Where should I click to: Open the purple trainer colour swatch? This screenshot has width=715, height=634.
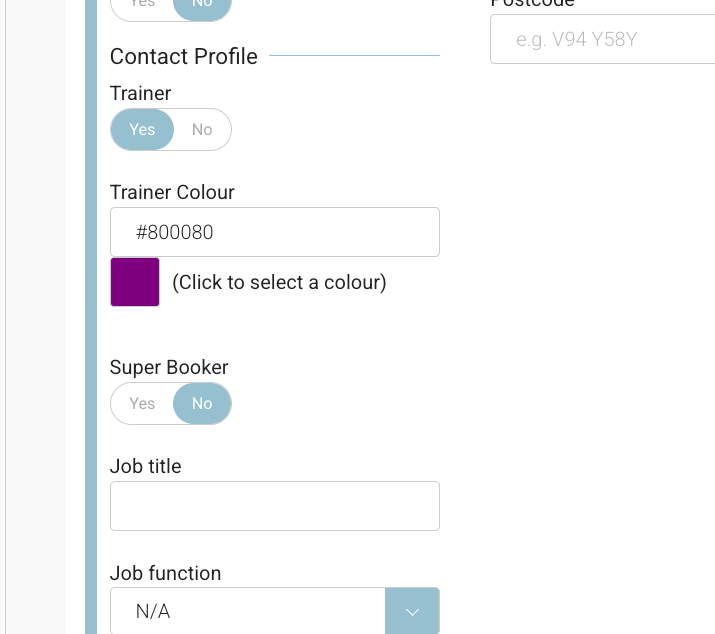coord(135,282)
